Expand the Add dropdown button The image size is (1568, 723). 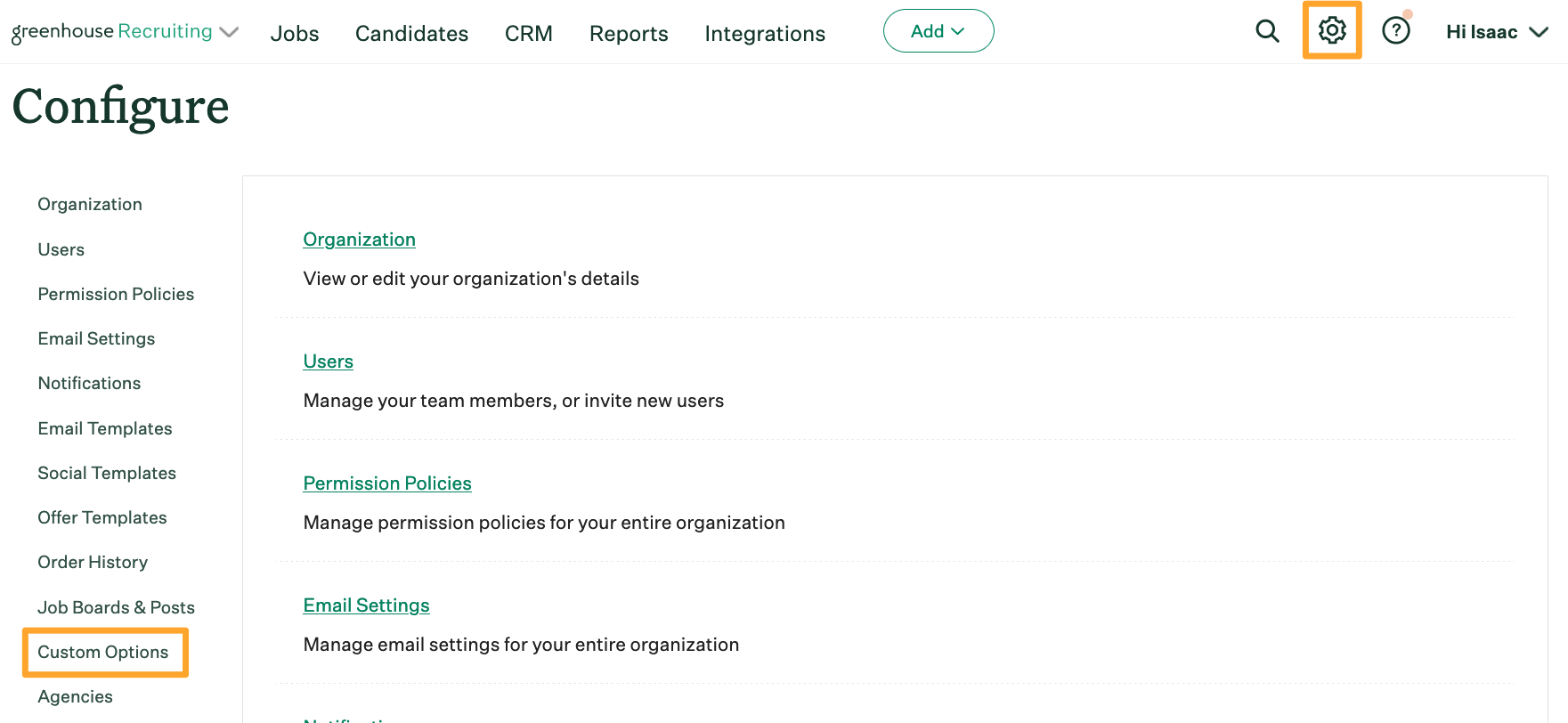click(938, 31)
